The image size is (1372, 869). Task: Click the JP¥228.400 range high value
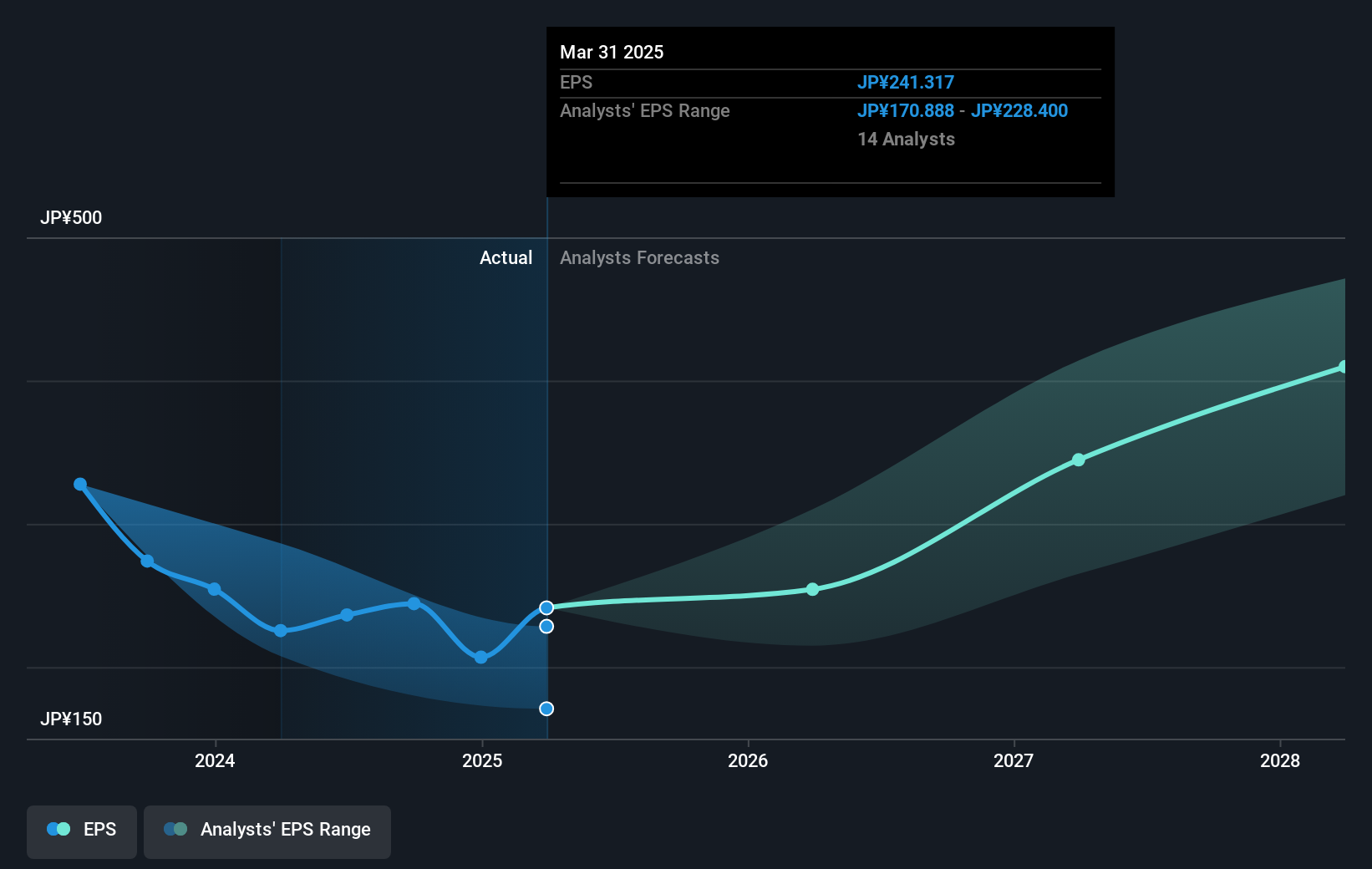pos(1019,111)
